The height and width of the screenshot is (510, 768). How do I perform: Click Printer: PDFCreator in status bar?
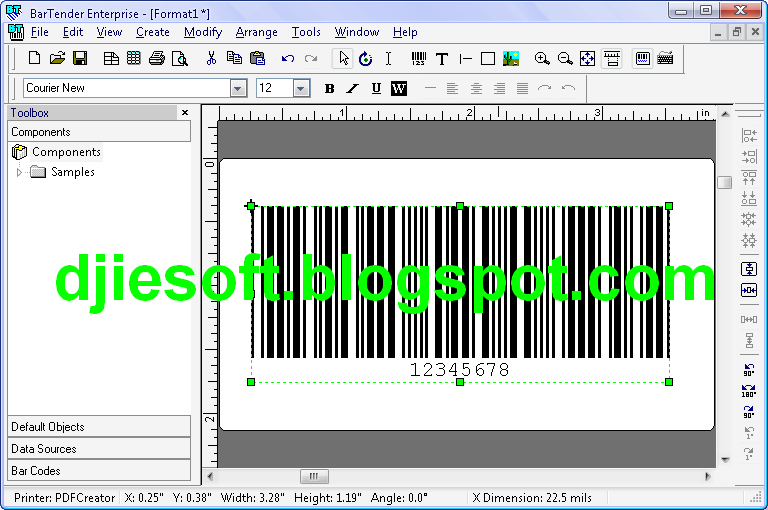pyautogui.click(x=64, y=498)
